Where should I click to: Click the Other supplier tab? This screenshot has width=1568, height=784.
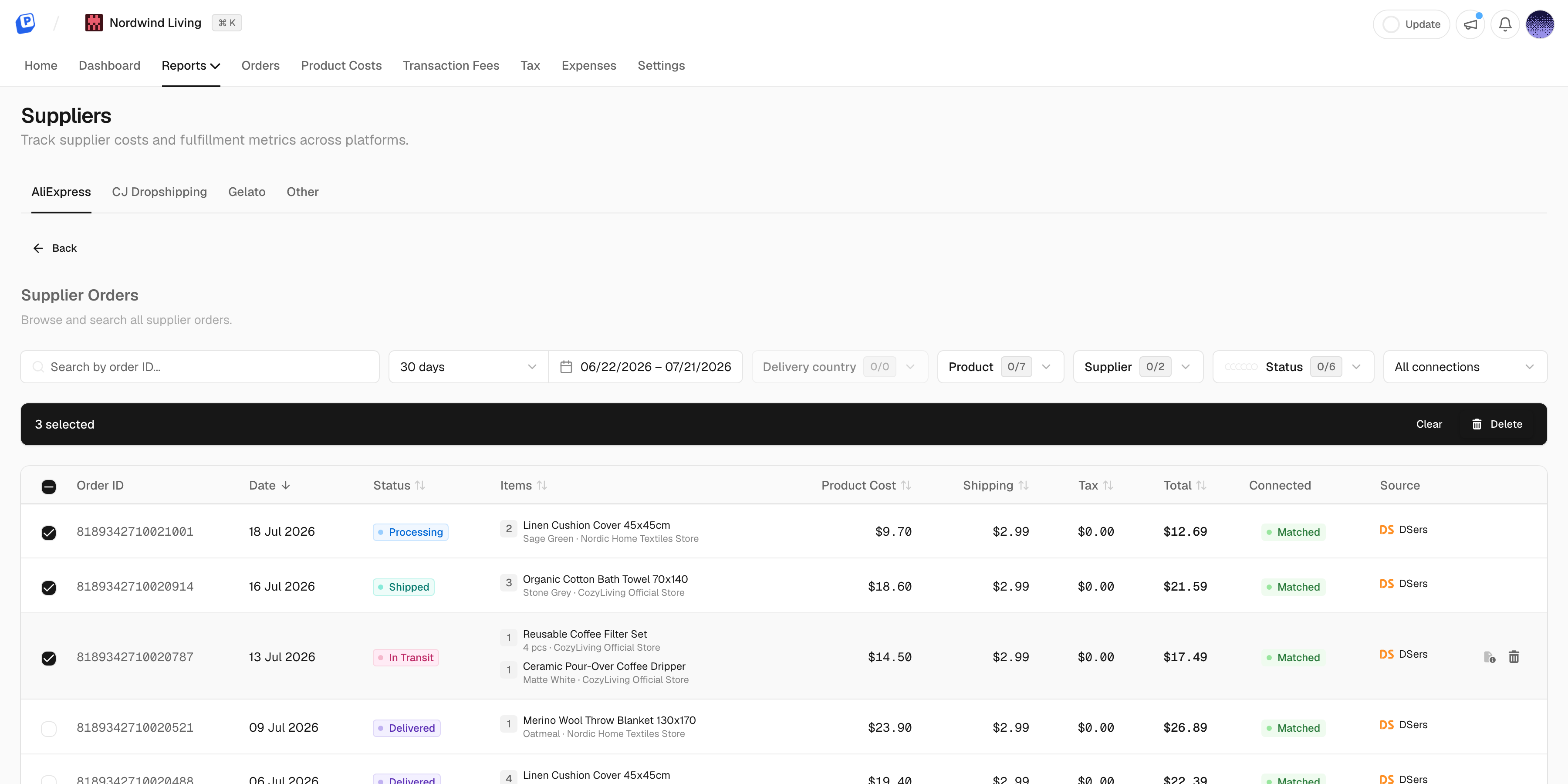point(303,192)
